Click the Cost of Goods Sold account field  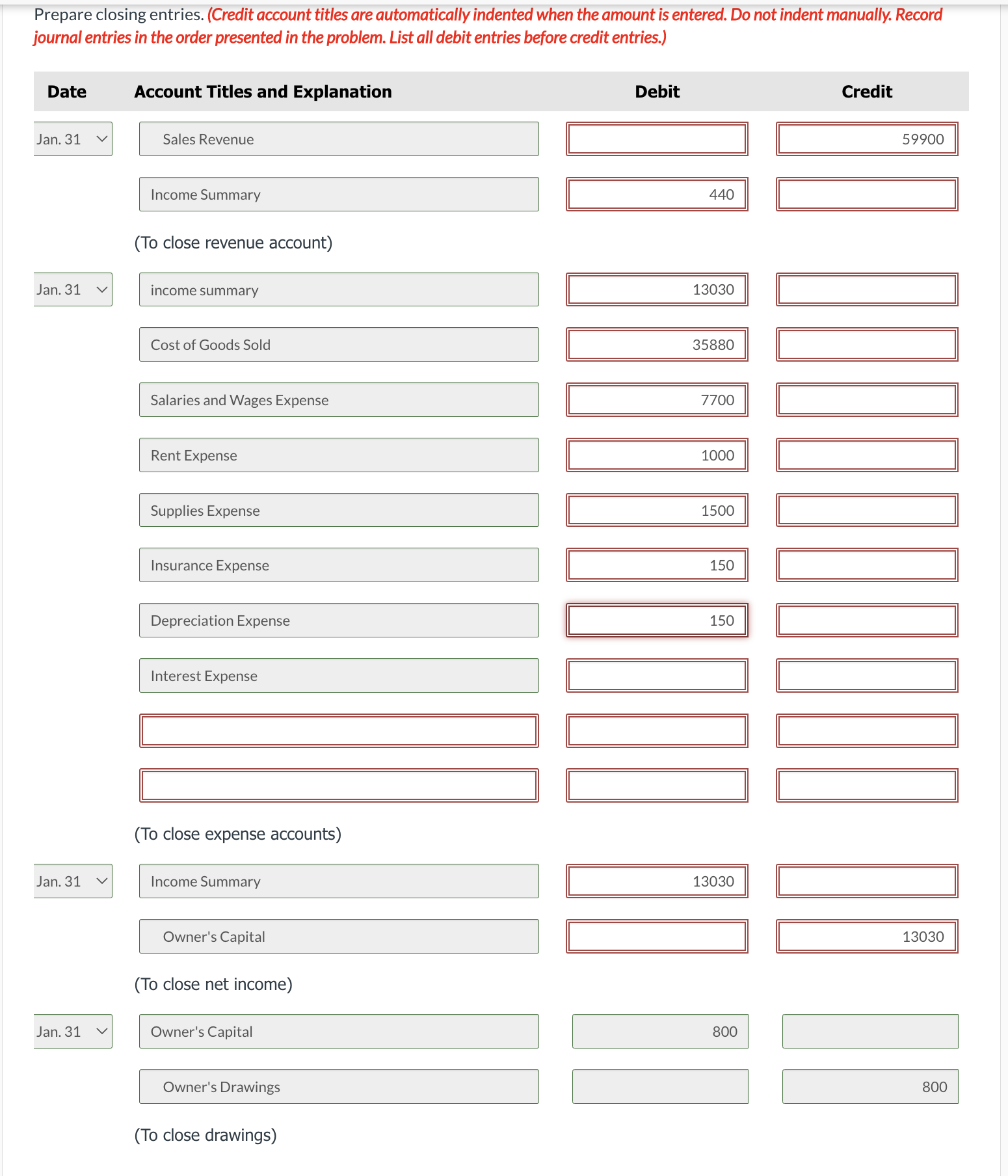click(x=338, y=345)
